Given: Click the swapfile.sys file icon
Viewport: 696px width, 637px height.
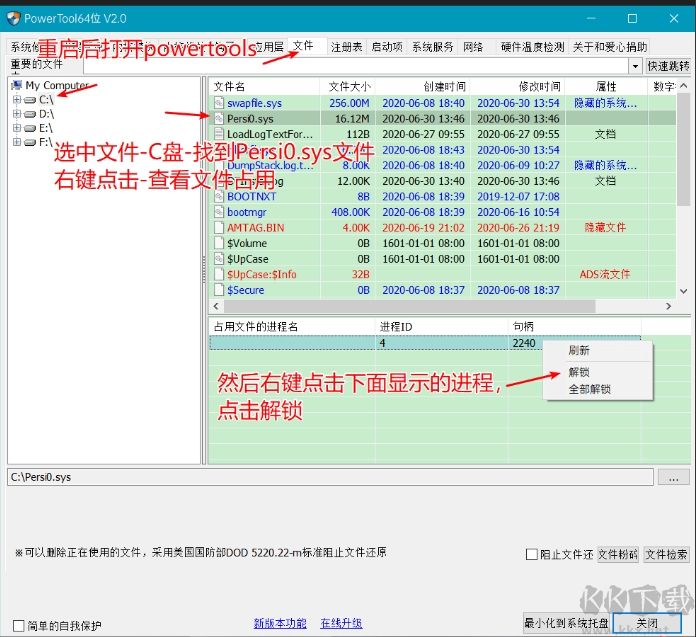Looking at the screenshot, I should 218,103.
